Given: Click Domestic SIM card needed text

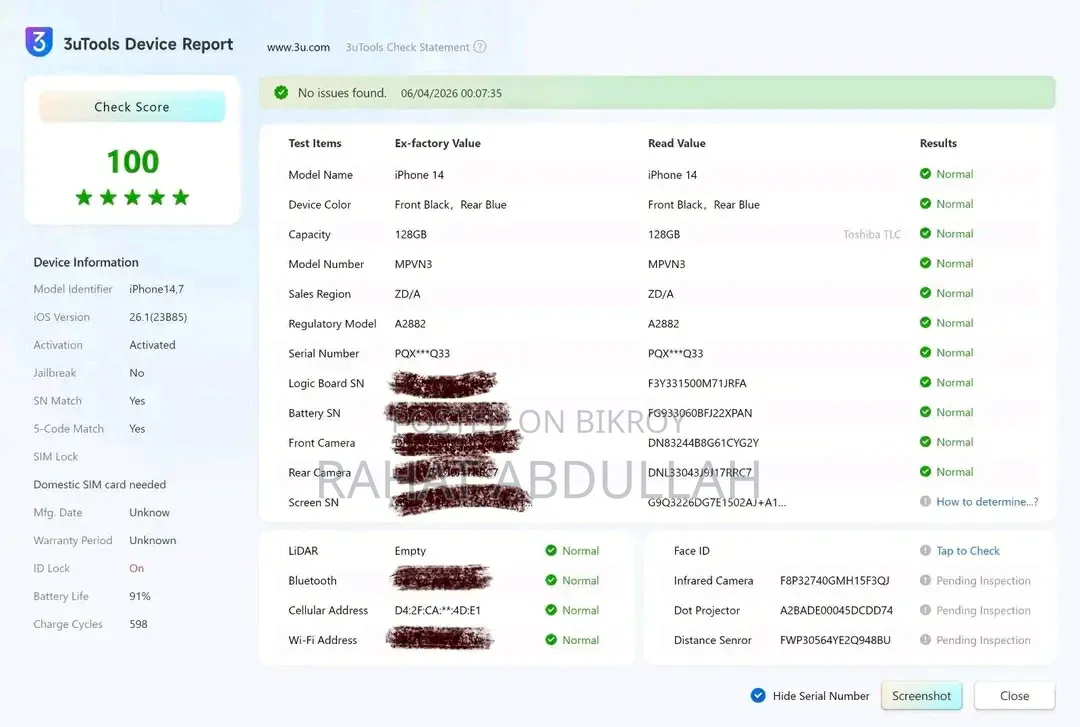Looking at the screenshot, I should (100, 484).
